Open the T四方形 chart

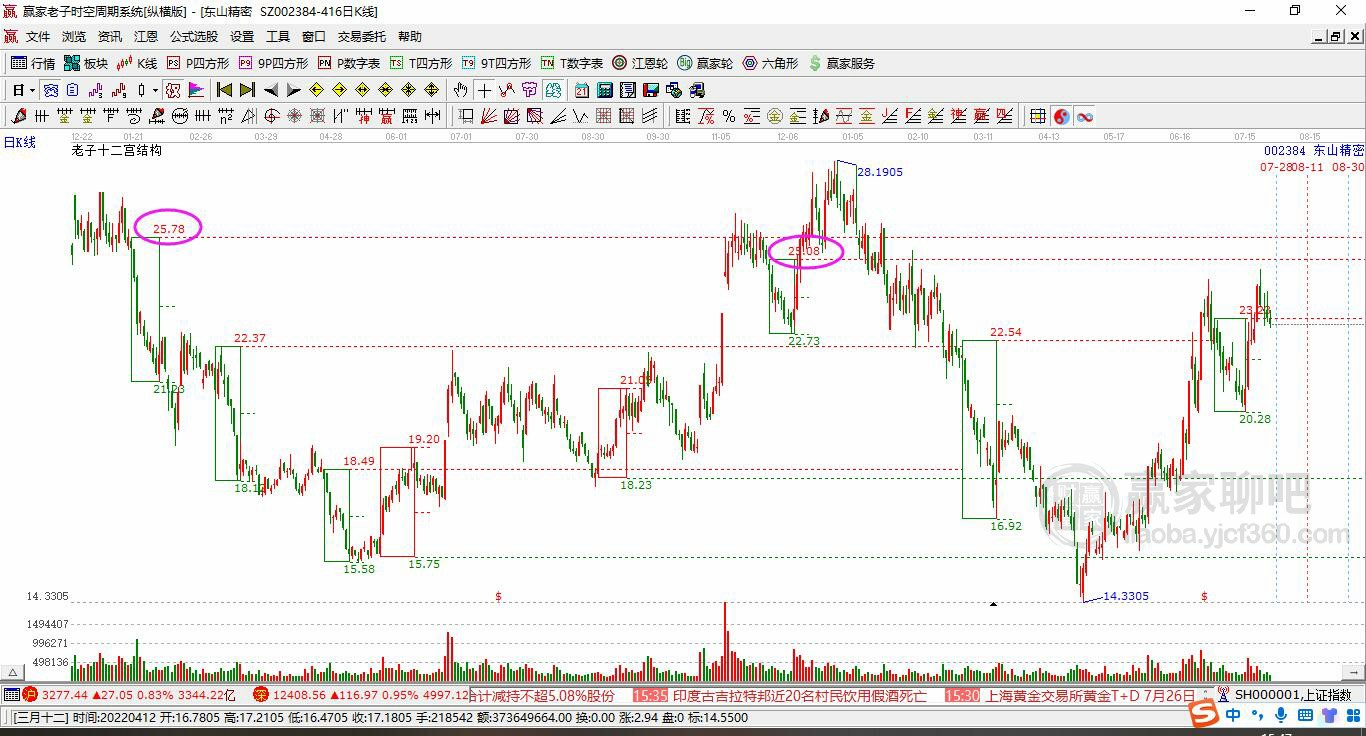coord(421,63)
